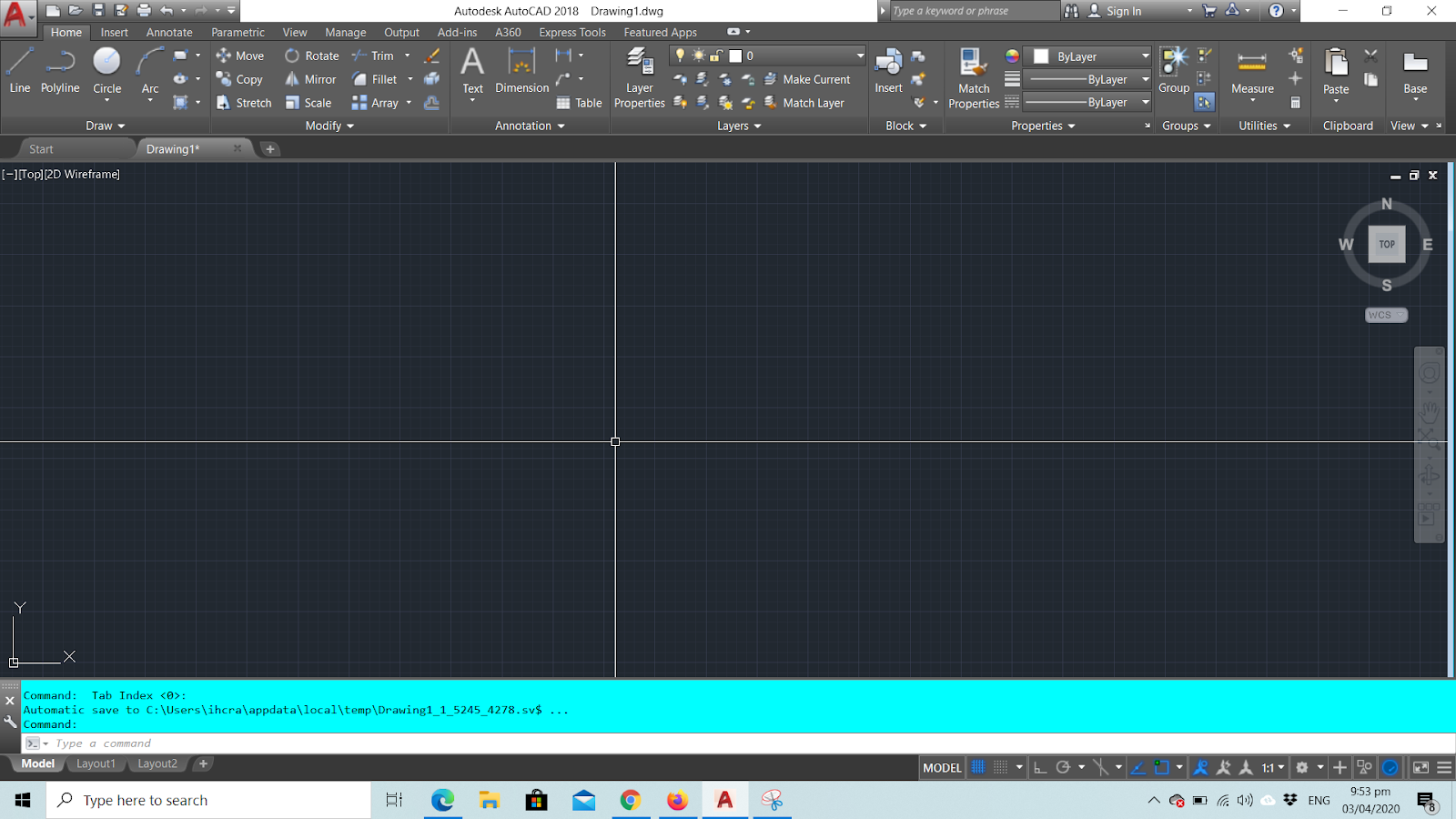
Task: Switch to the Insert ribbon tab
Action: click(114, 32)
